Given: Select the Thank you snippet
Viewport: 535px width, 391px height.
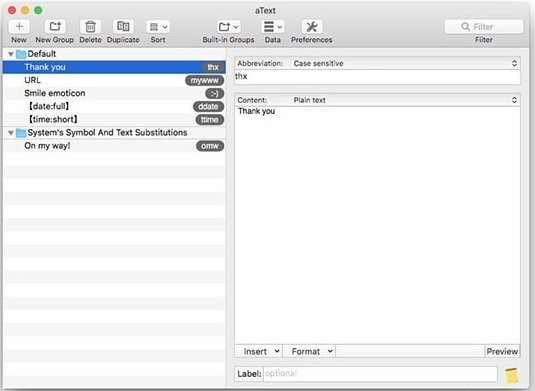Looking at the screenshot, I should tap(114, 67).
